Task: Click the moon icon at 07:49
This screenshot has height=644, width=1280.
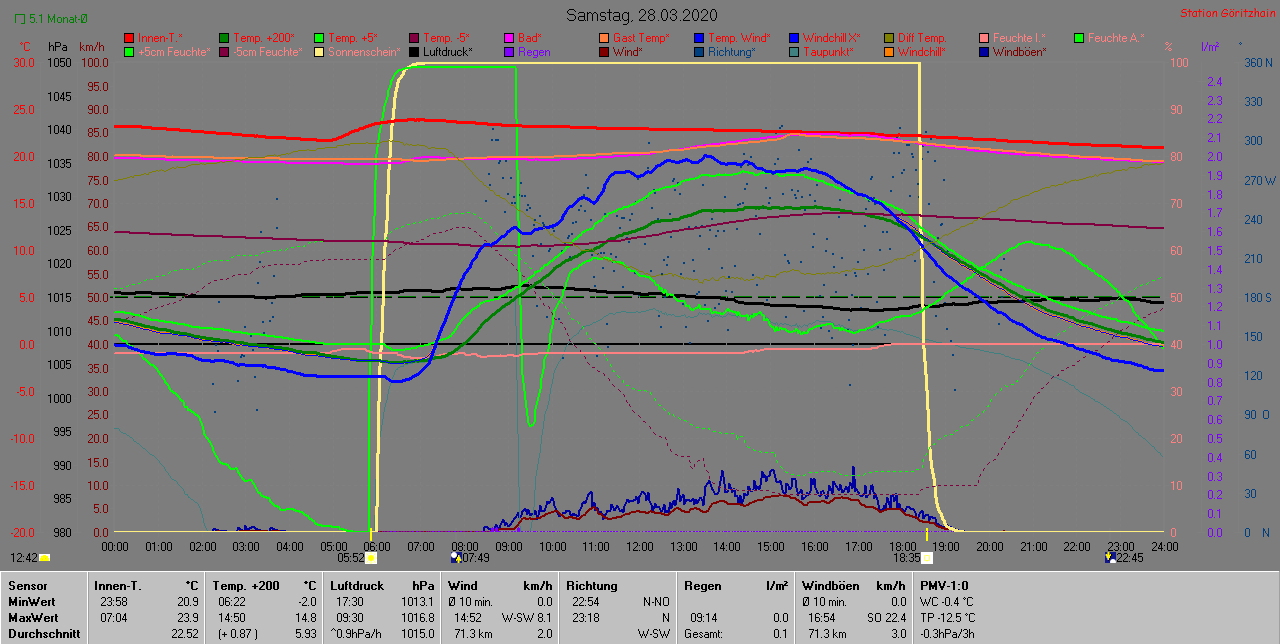Action: pyautogui.click(x=456, y=556)
